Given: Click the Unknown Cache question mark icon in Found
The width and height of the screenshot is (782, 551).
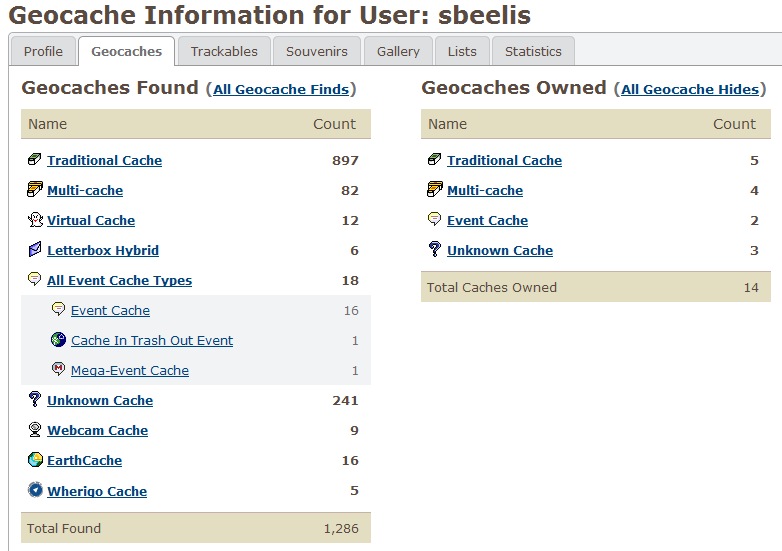Looking at the screenshot, I should point(35,399).
